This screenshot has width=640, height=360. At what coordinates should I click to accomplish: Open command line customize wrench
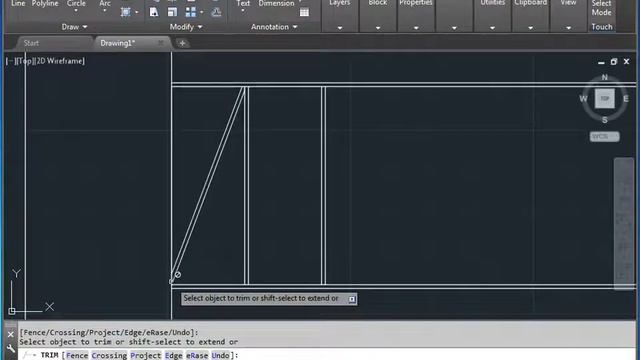(x=11, y=349)
